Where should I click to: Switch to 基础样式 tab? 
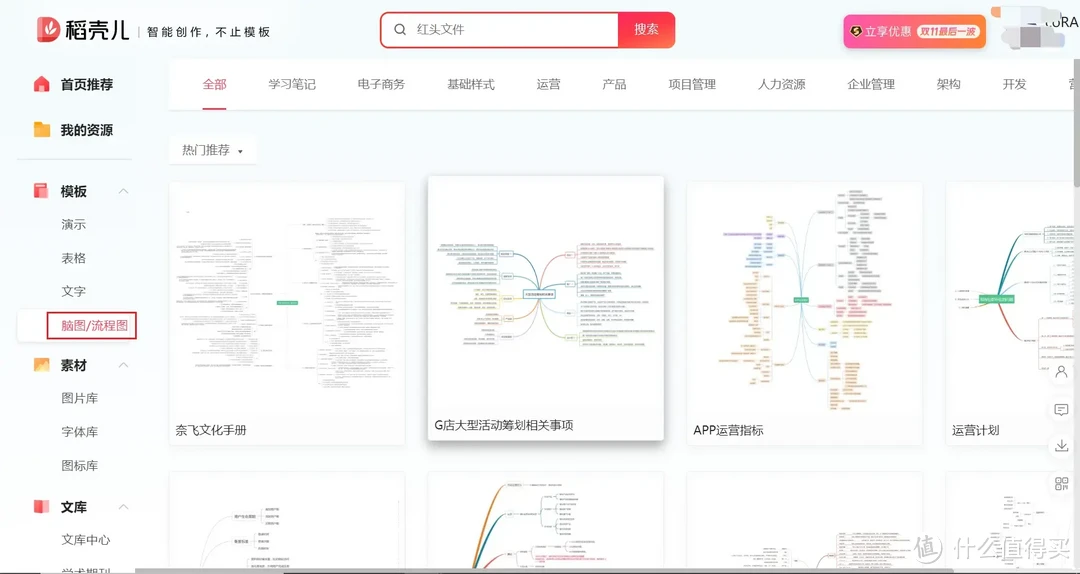470,85
